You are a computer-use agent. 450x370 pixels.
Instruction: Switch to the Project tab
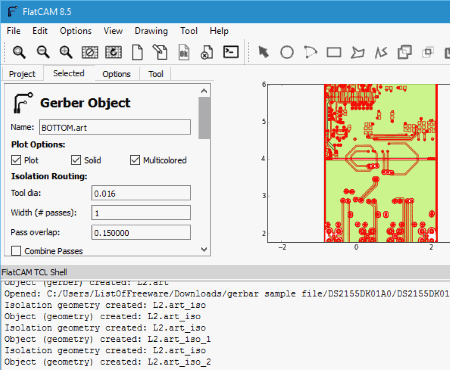[22, 74]
